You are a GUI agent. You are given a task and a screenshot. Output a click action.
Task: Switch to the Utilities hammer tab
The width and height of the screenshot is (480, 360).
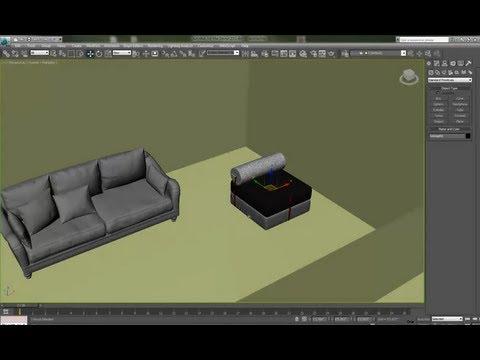[x=469, y=63]
